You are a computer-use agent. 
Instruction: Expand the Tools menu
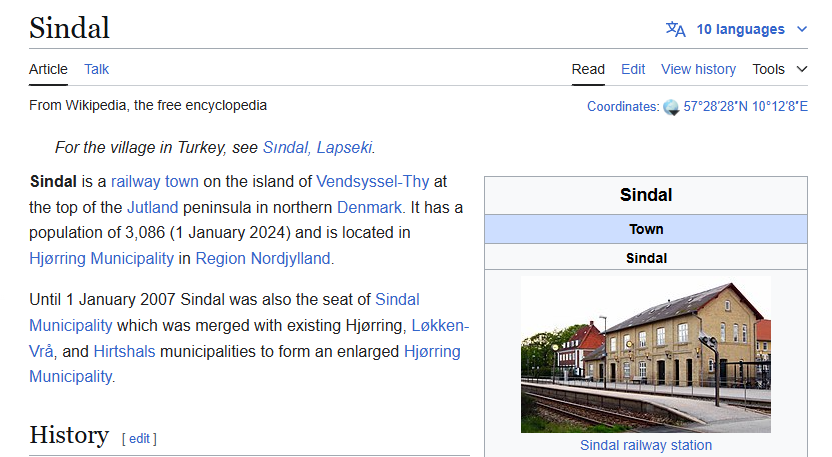coord(779,69)
